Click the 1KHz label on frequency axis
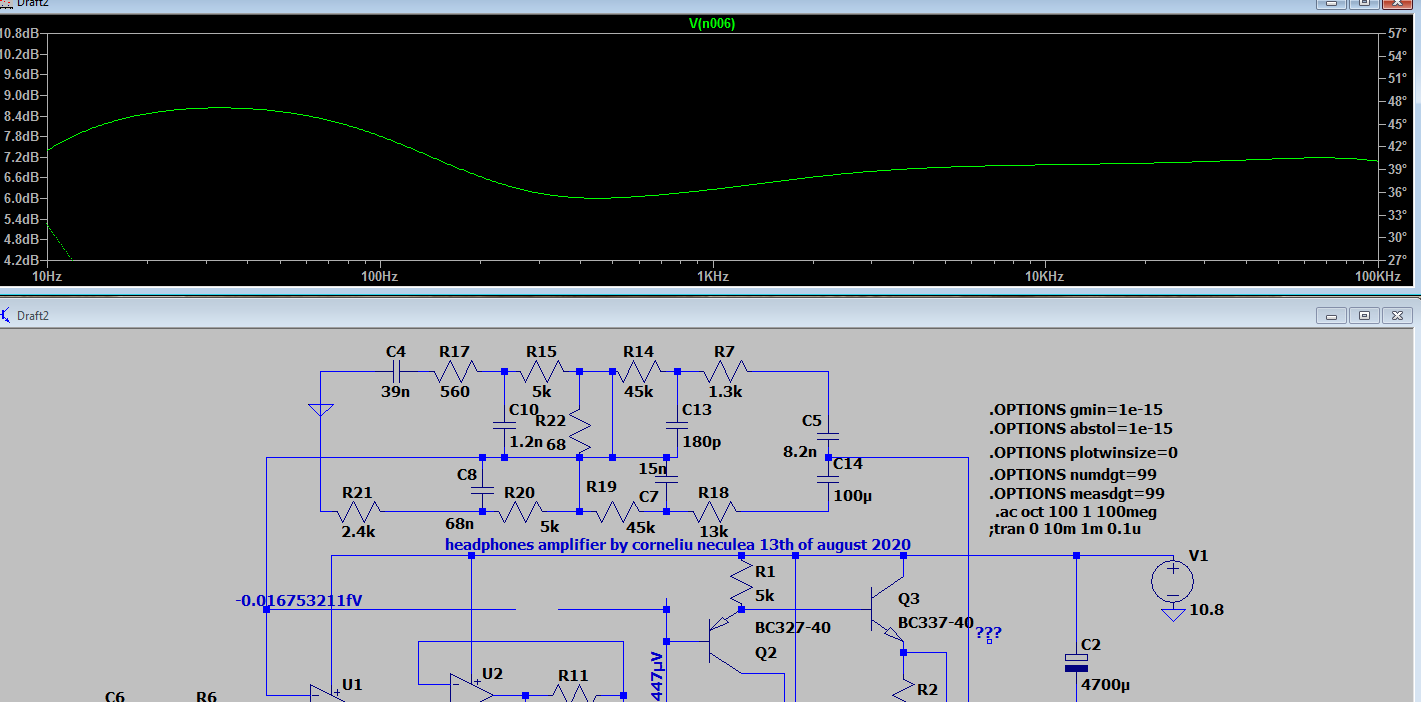 712,276
